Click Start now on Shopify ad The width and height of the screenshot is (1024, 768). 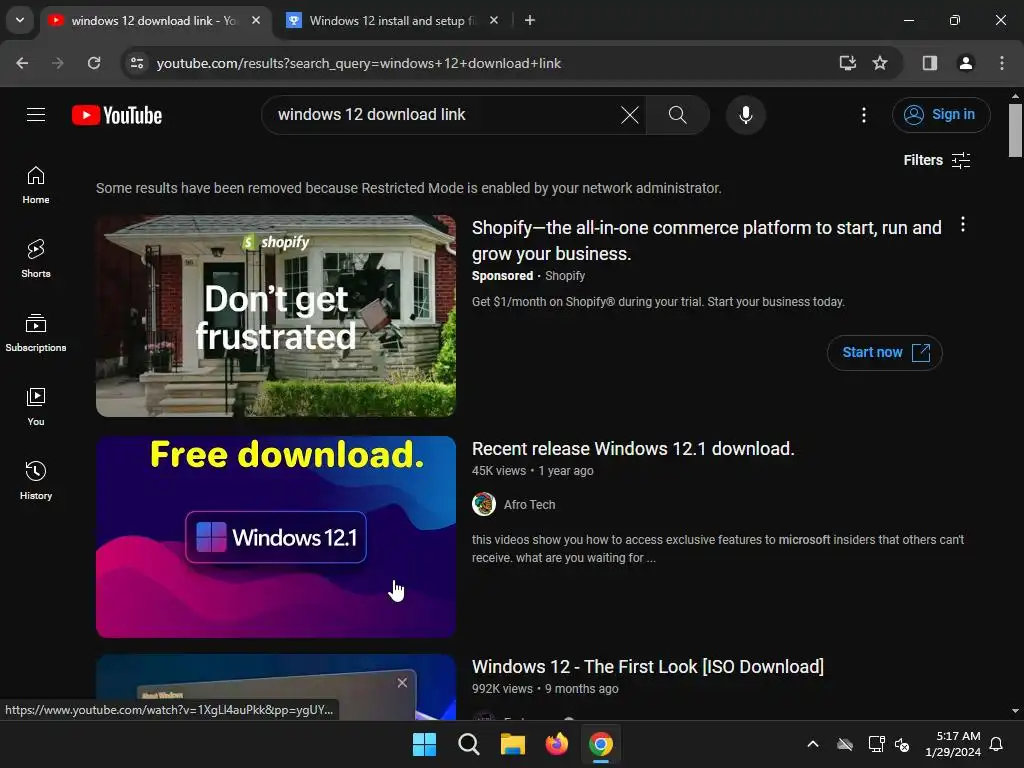(884, 353)
